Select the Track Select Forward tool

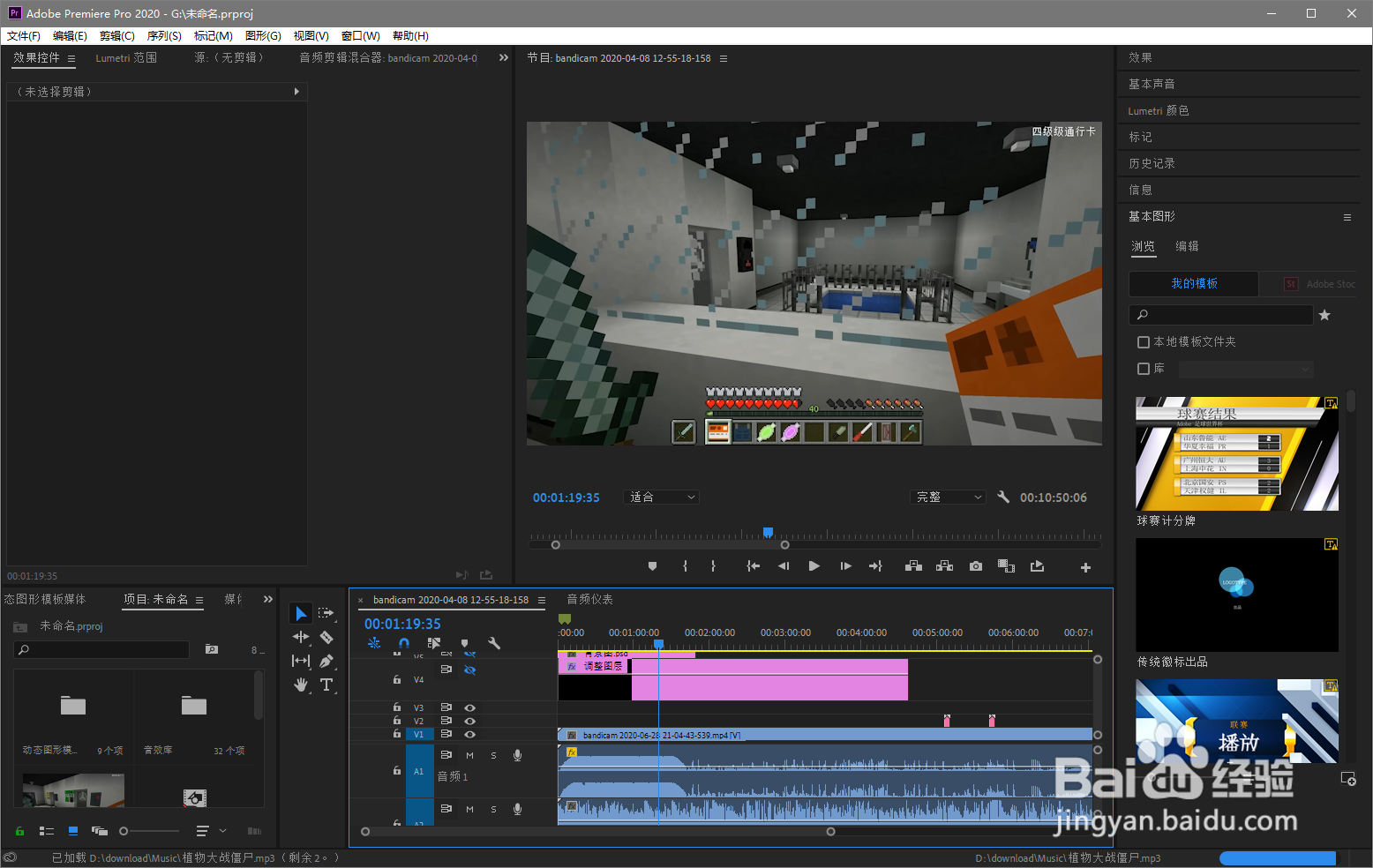tap(326, 613)
